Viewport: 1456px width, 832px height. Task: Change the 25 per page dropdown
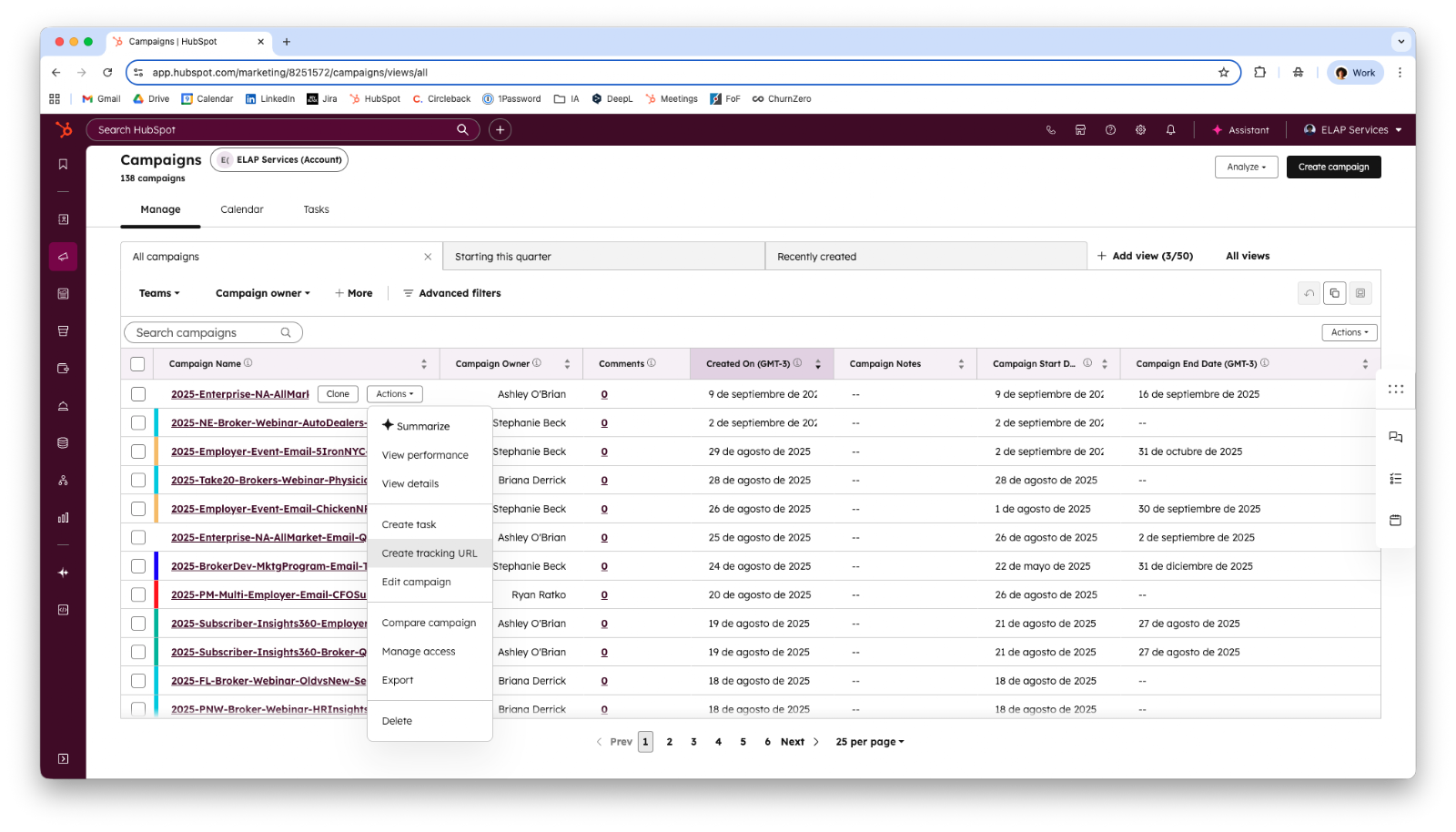tap(870, 742)
